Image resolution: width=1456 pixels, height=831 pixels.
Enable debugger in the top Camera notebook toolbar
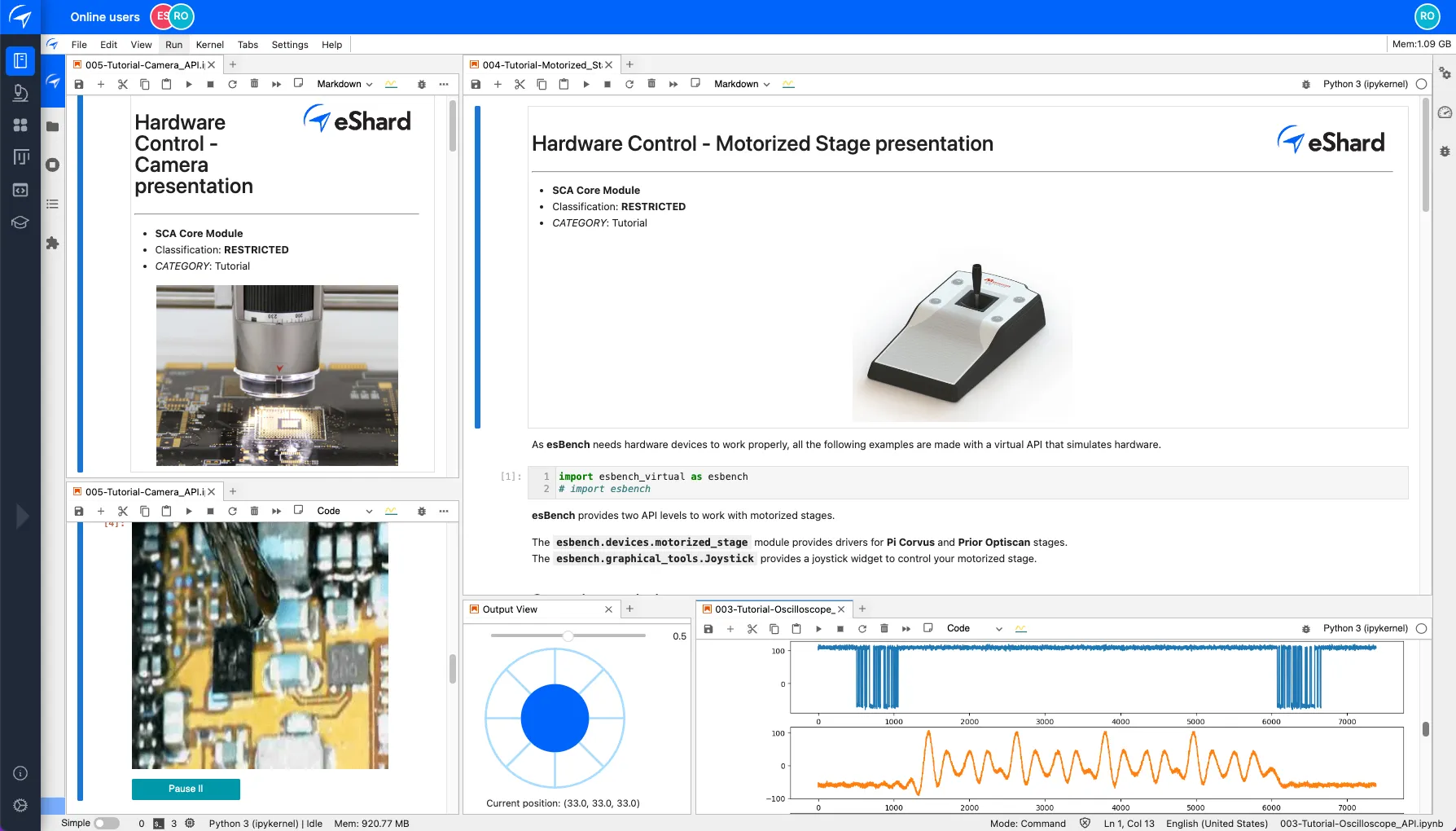tap(422, 84)
